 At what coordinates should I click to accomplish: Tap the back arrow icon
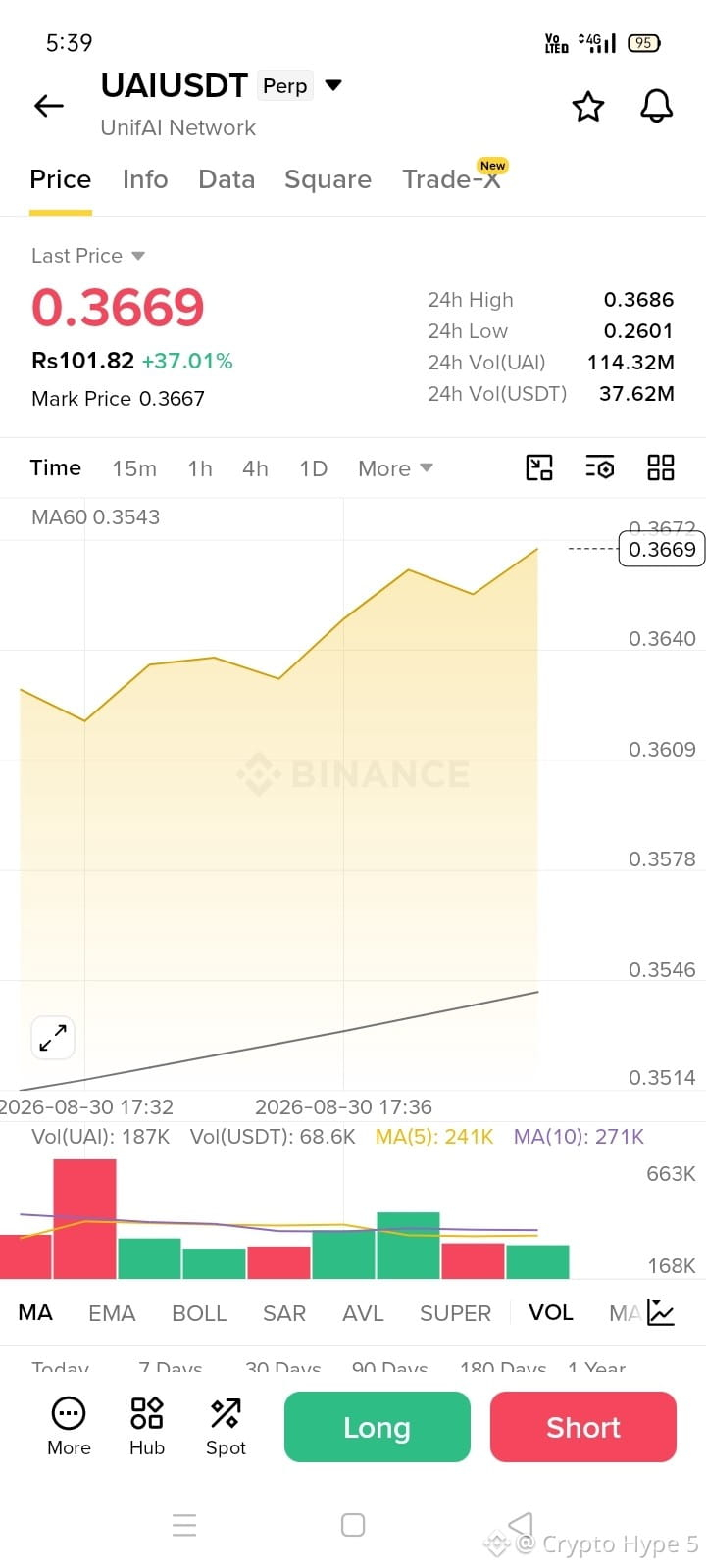(x=48, y=106)
